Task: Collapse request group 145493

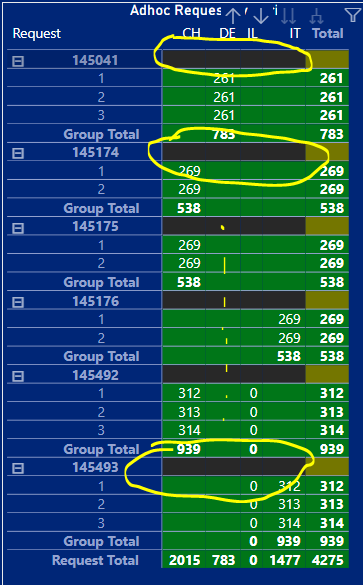Action: [x=18, y=468]
